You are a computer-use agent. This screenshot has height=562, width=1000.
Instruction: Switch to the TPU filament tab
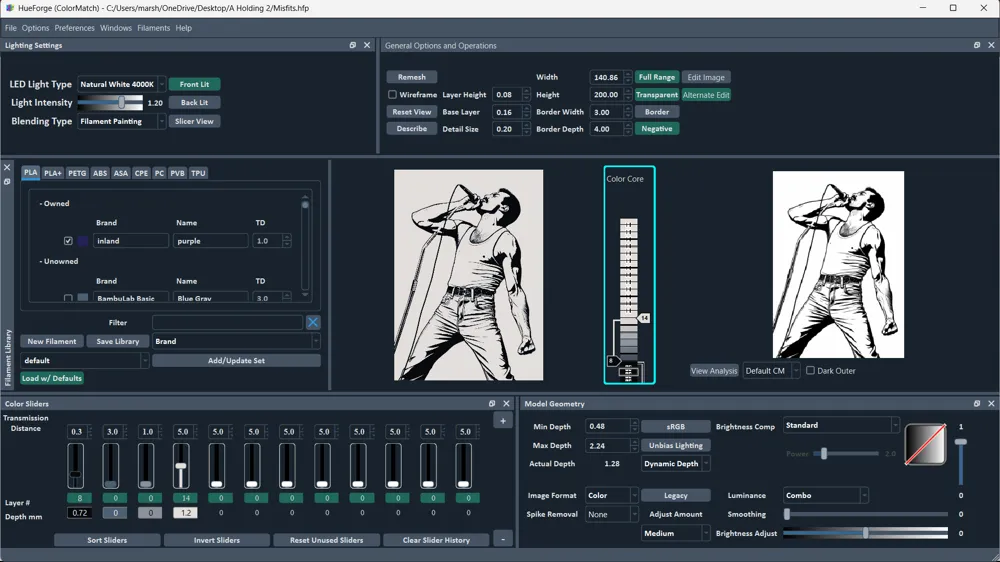[x=198, y=173]
